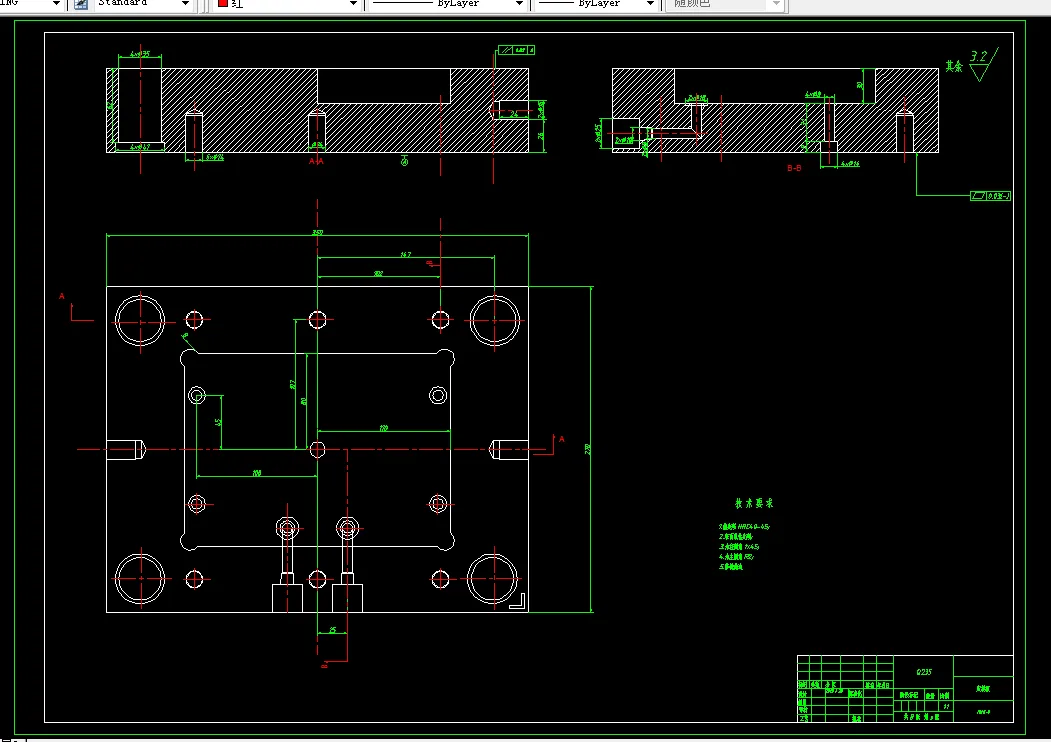This screenshot has width=1051, height=742.
Task: Click the "Q235" material cell in title block
Action: click(924, 672)
